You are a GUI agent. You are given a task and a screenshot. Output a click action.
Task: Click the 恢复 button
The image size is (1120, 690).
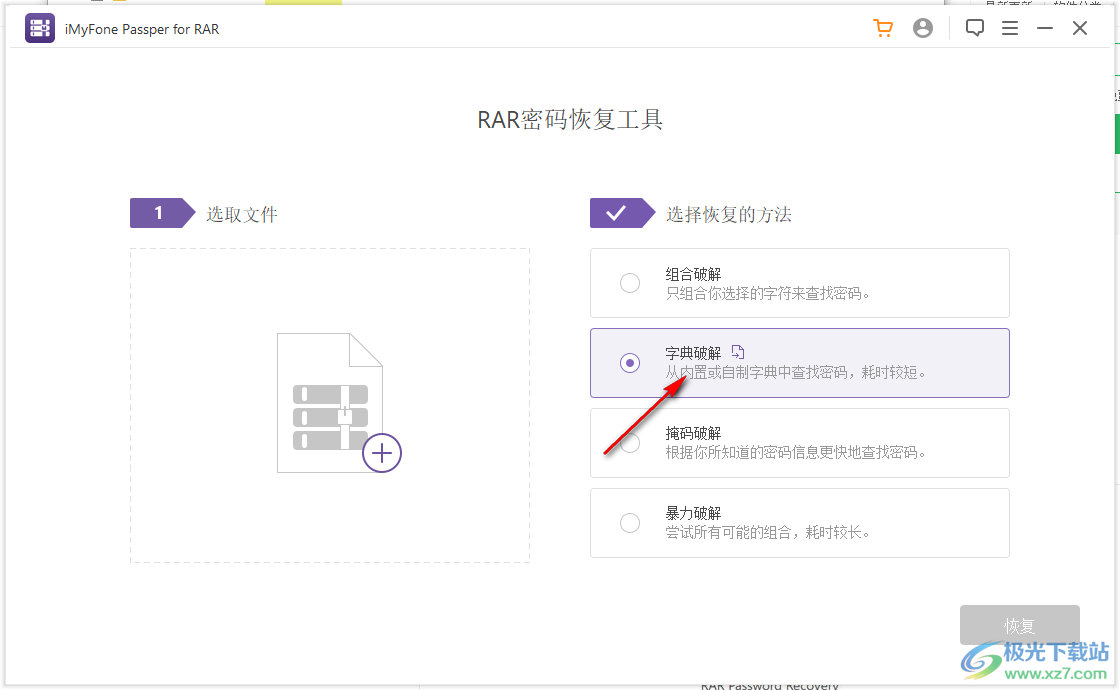[x=1019, y=626]
